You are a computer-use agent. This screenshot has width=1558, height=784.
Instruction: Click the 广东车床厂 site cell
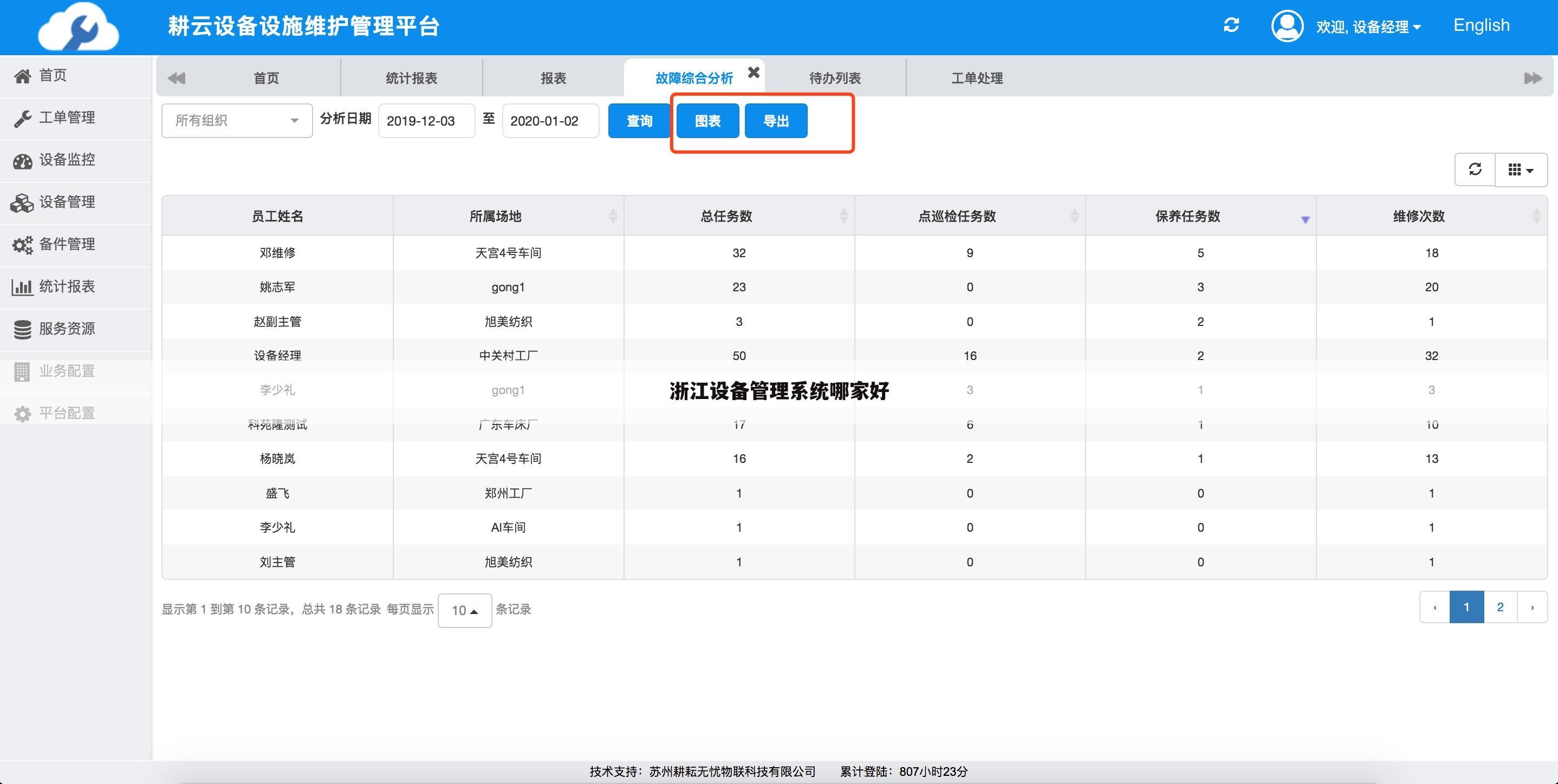(x=508, y=424)
